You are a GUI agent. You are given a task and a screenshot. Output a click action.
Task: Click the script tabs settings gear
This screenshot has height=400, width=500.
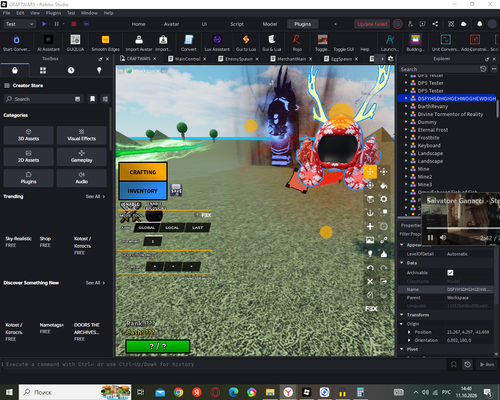click(x=391, y=59)
